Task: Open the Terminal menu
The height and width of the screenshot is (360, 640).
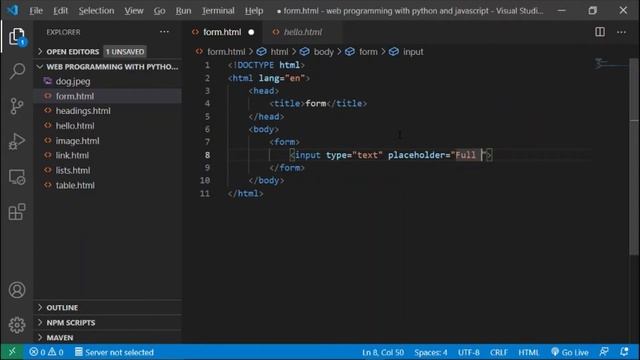Action: (218, 11)
